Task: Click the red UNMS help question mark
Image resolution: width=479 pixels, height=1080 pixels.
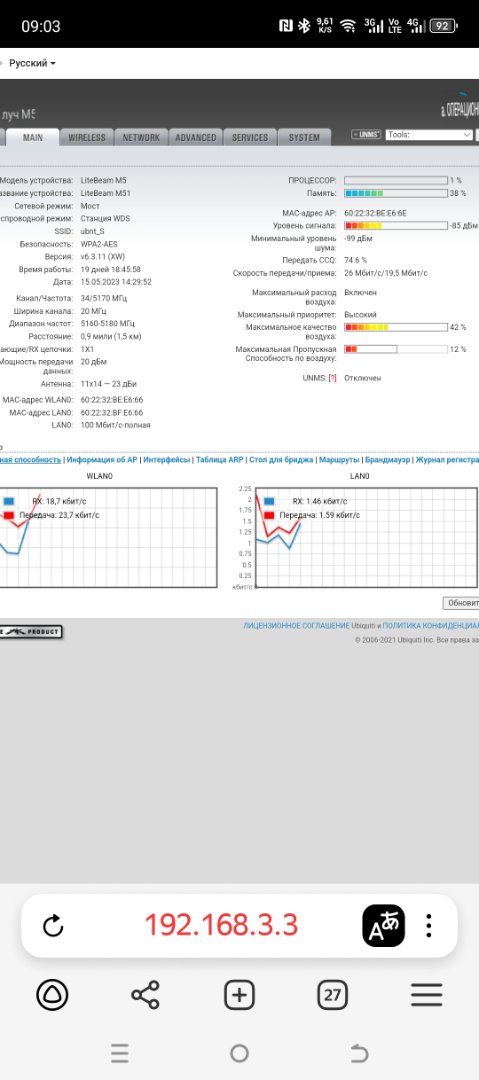Action: [332, 378]
